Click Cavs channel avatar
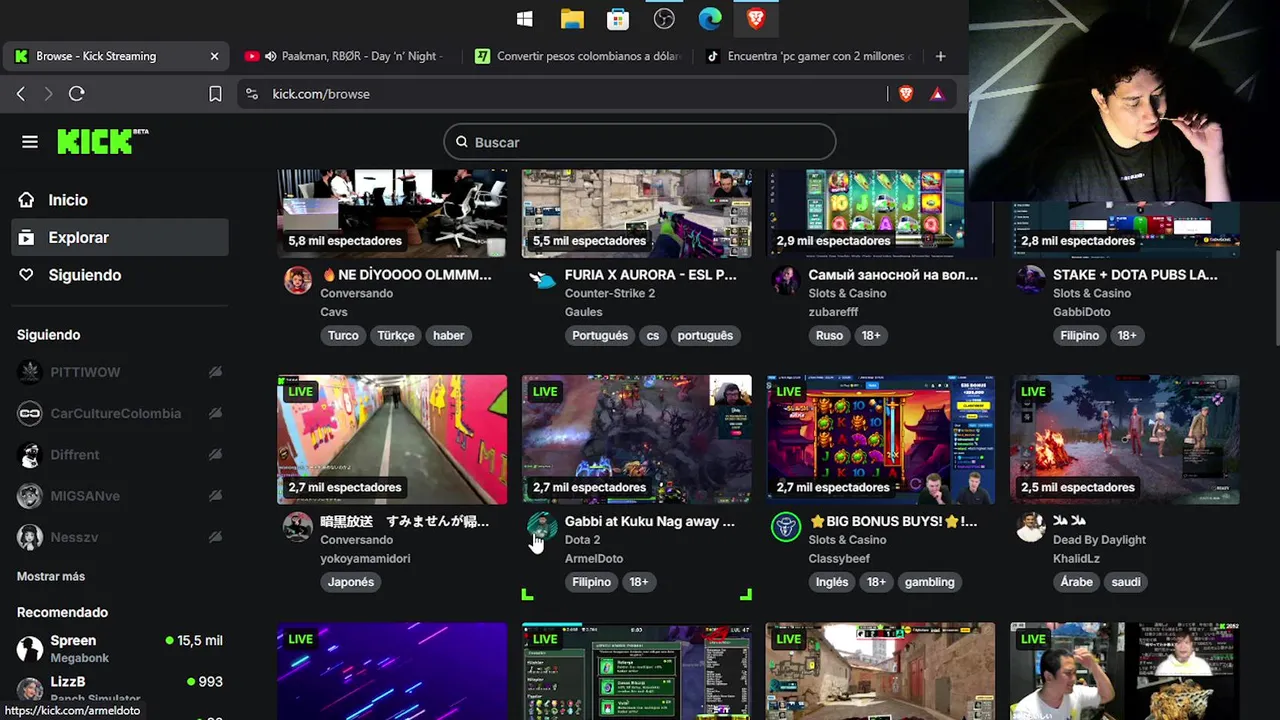Viewport: 1280px width, 720px height. point(298,280)
